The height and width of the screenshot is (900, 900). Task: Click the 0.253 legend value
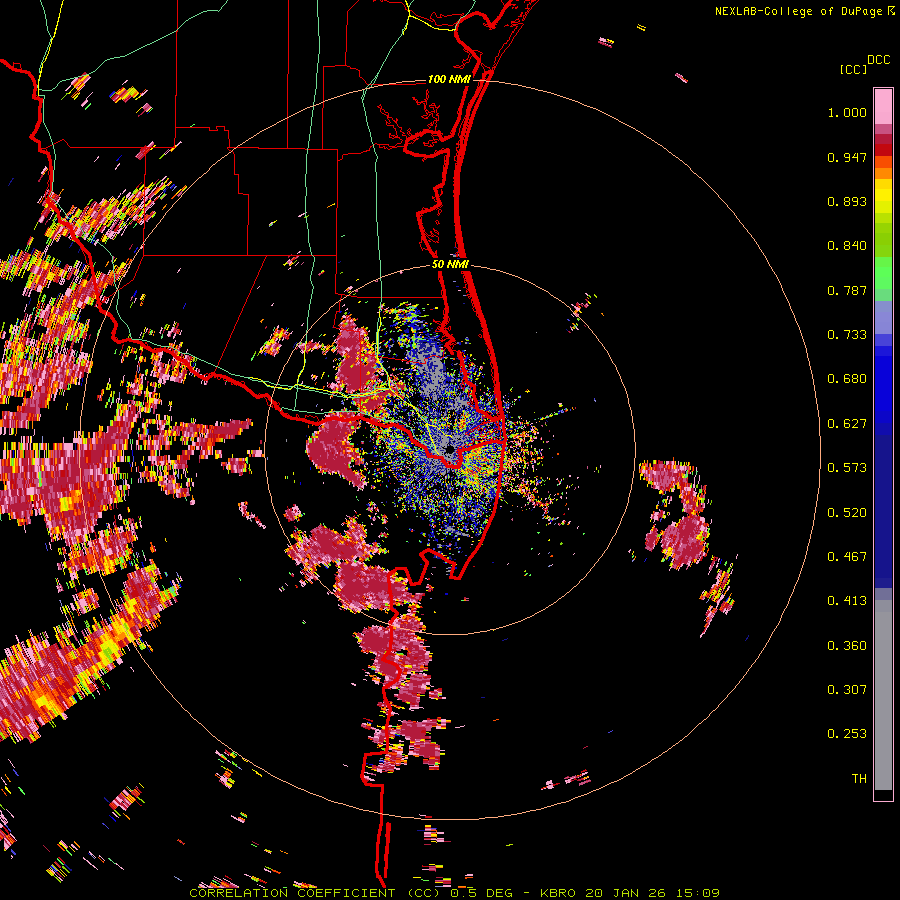[x=847, y=734]
